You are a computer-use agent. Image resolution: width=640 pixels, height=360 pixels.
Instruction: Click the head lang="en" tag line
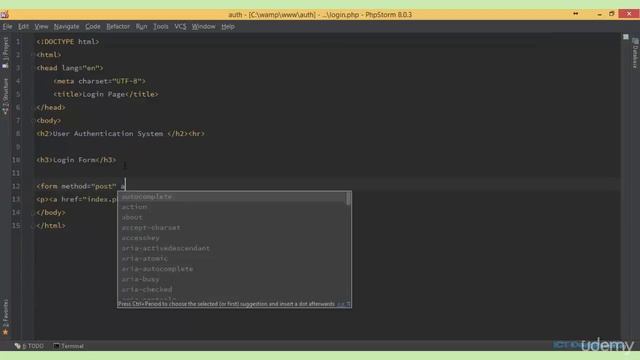click(70, 68)
